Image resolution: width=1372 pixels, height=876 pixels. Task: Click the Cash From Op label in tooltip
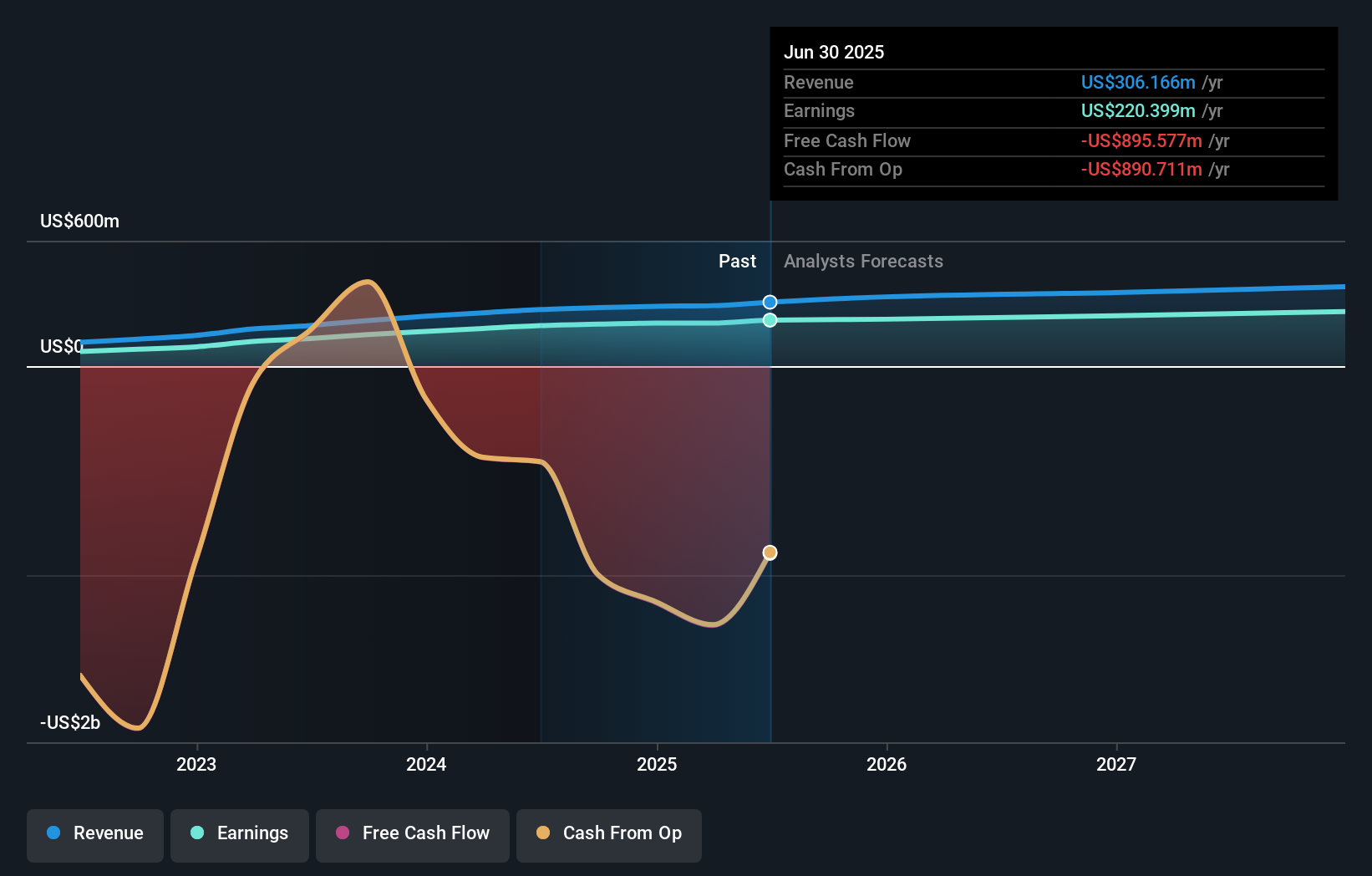click(842, 170)
